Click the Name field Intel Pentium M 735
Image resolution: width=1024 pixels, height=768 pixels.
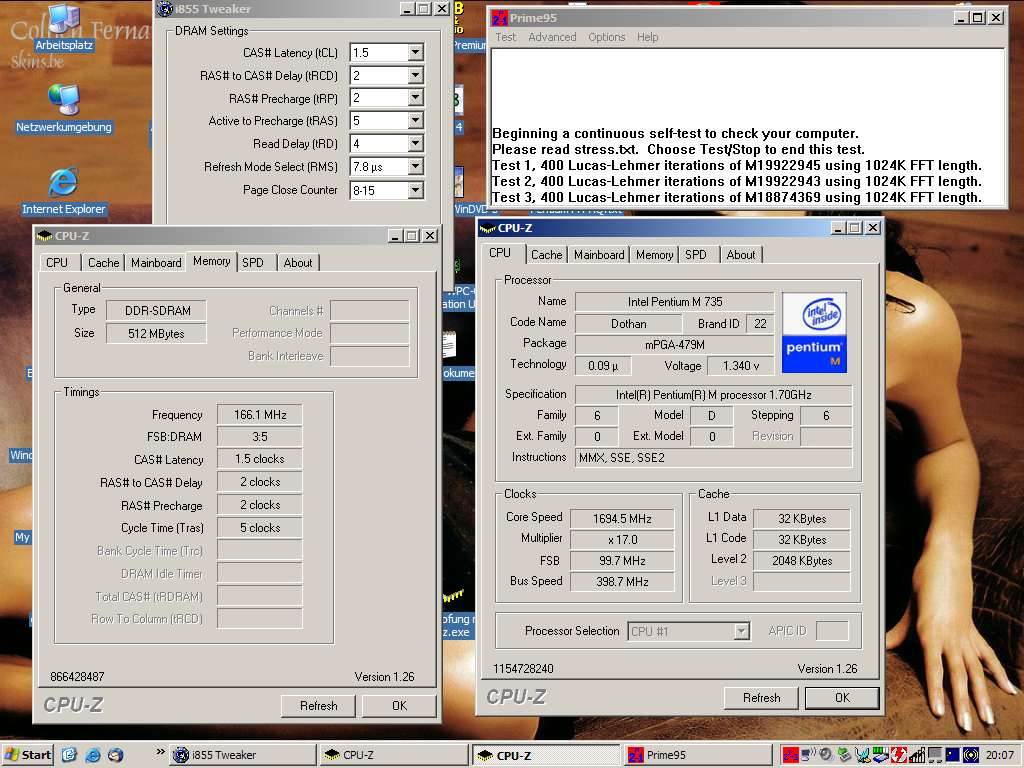675,302
